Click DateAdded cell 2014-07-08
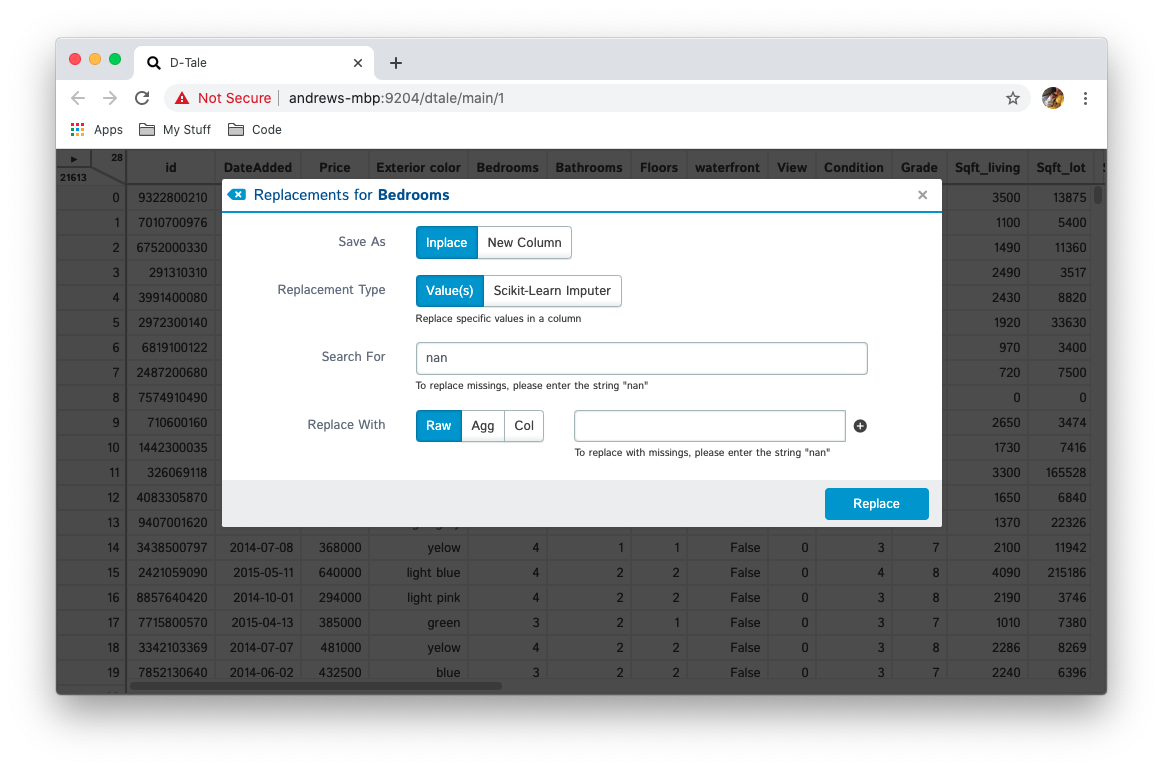 coord(260,547)
